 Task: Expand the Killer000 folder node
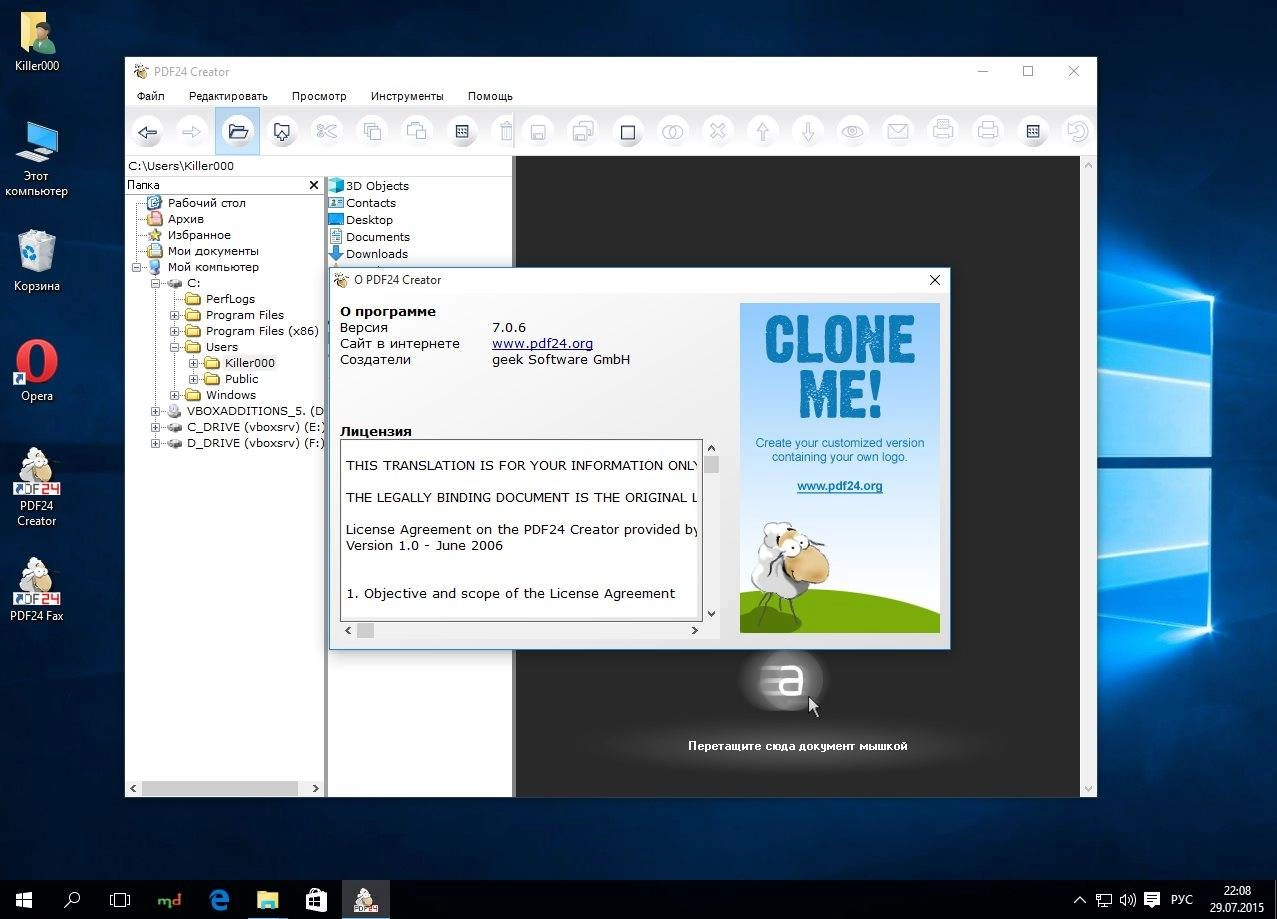point(194,363)
